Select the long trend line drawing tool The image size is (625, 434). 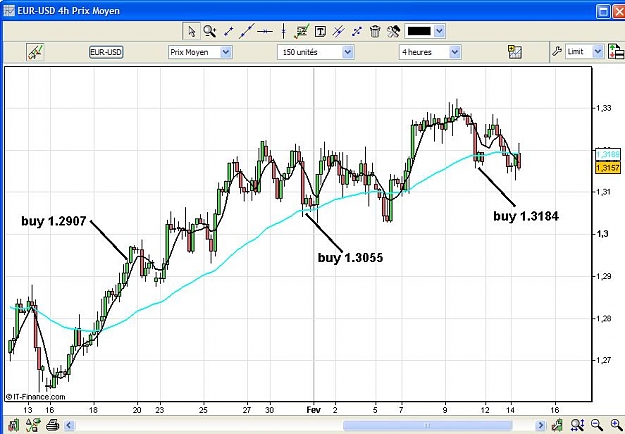point(246,31)
